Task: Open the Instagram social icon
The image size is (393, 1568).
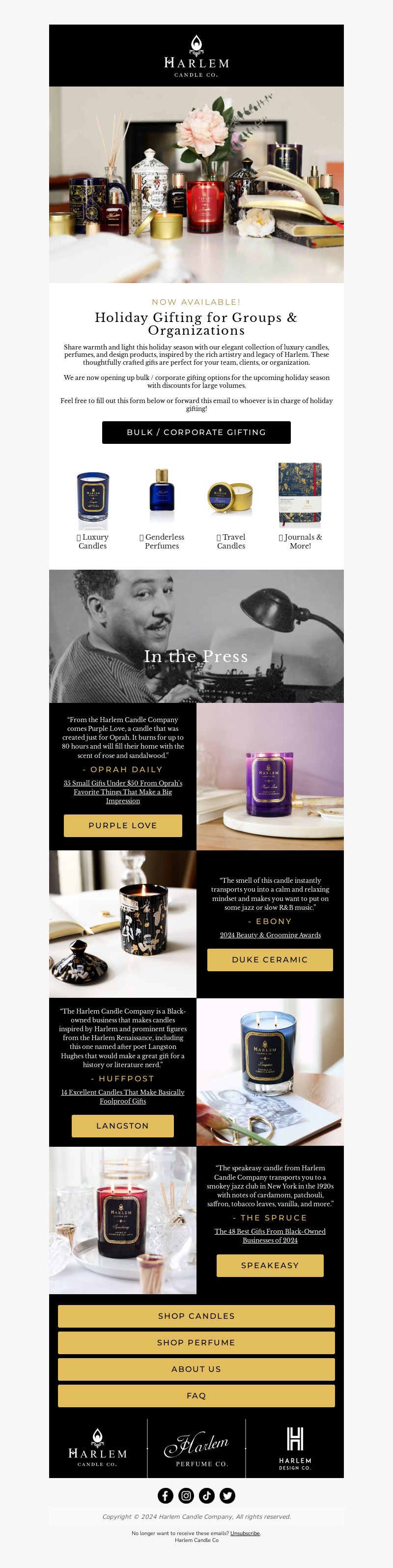Action: click(186, 1496)
